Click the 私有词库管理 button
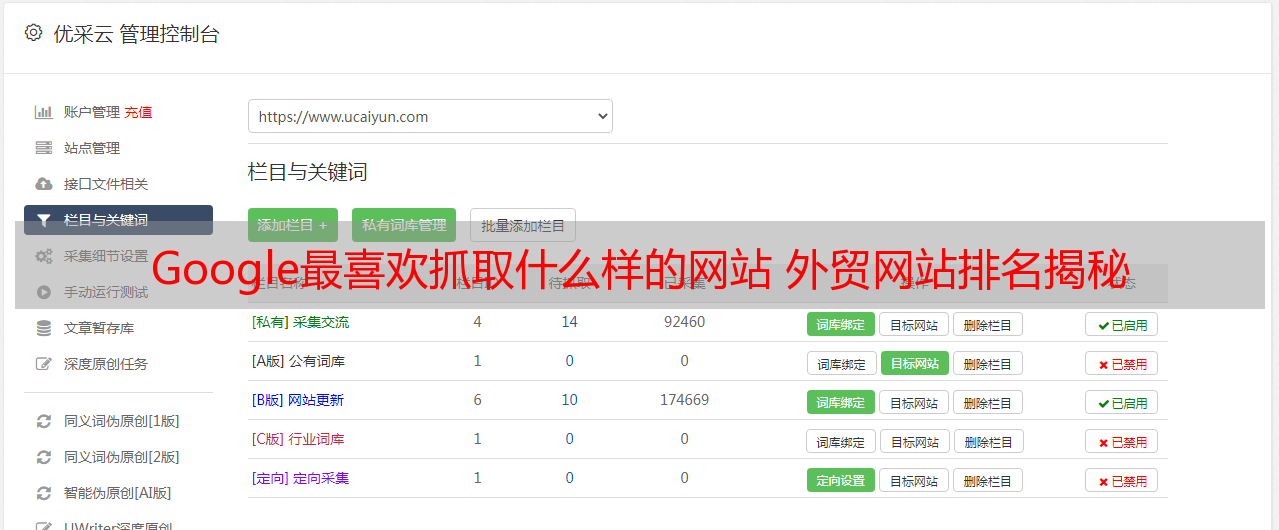 [404, 225]
